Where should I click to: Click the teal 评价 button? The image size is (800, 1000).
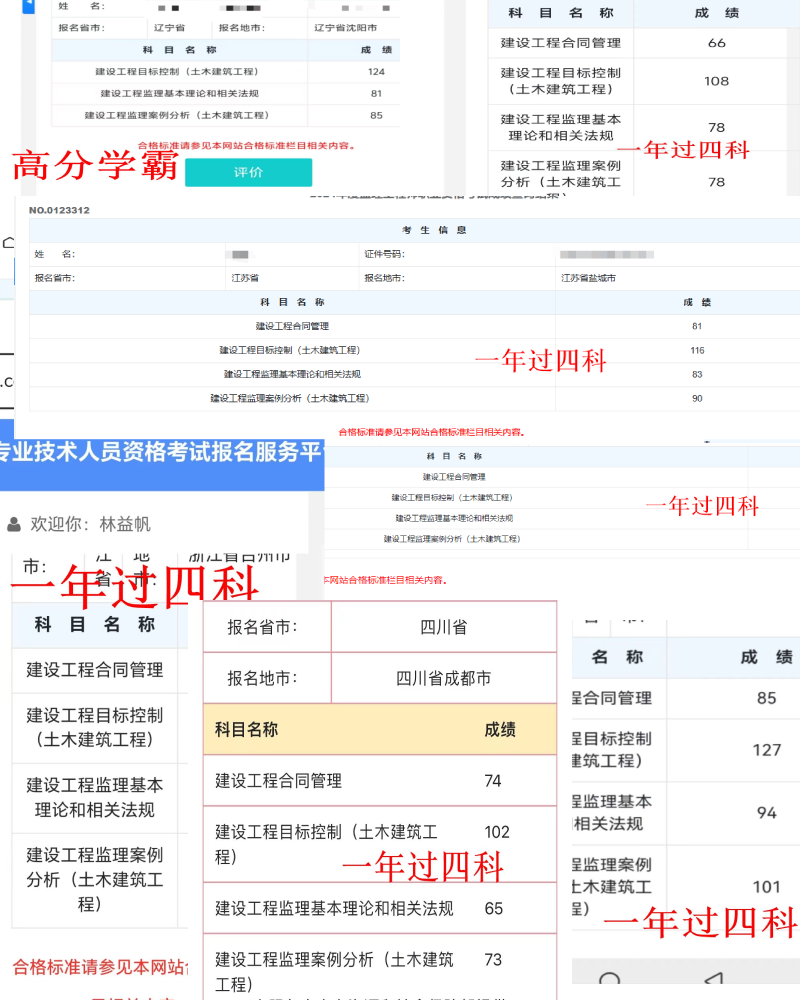point(248,172)
